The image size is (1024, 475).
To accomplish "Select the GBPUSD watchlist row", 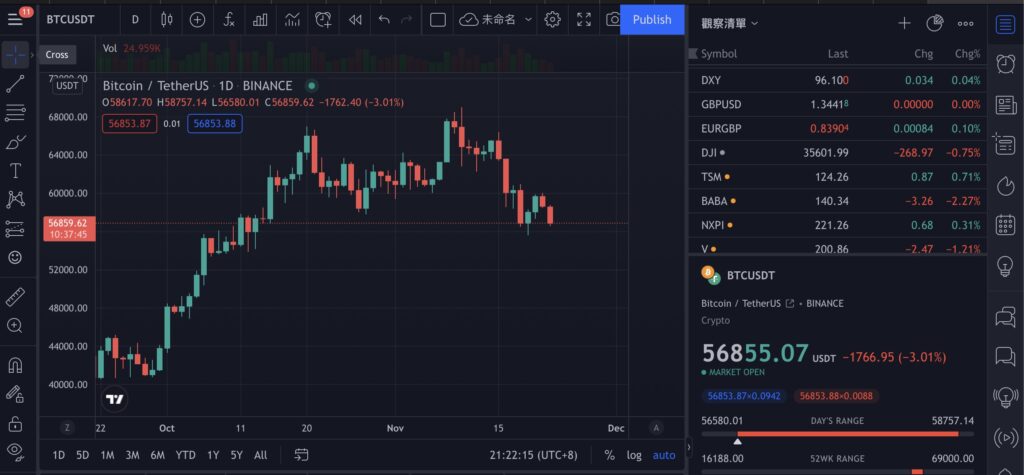I will point(839,105).
